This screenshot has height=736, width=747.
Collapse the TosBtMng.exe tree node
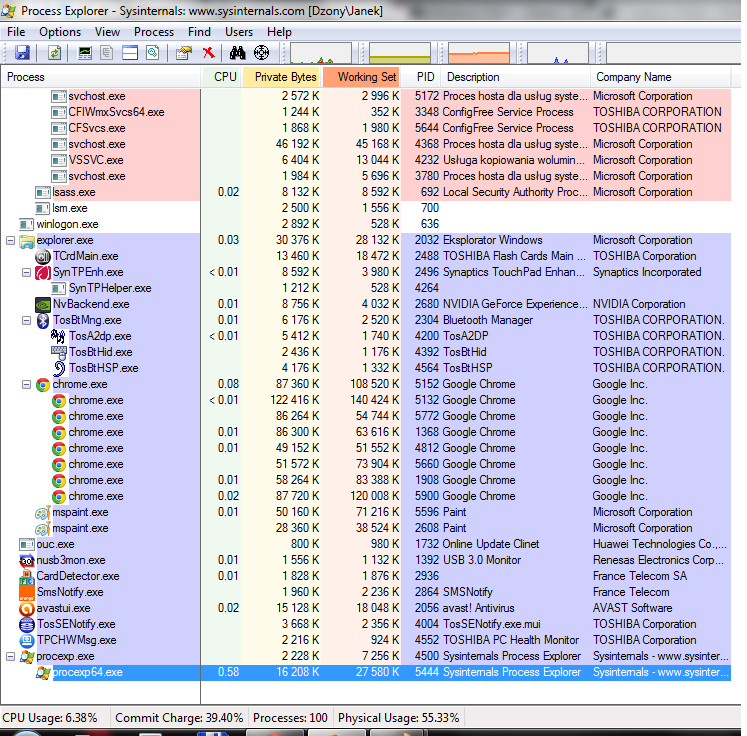click(27, 321)
